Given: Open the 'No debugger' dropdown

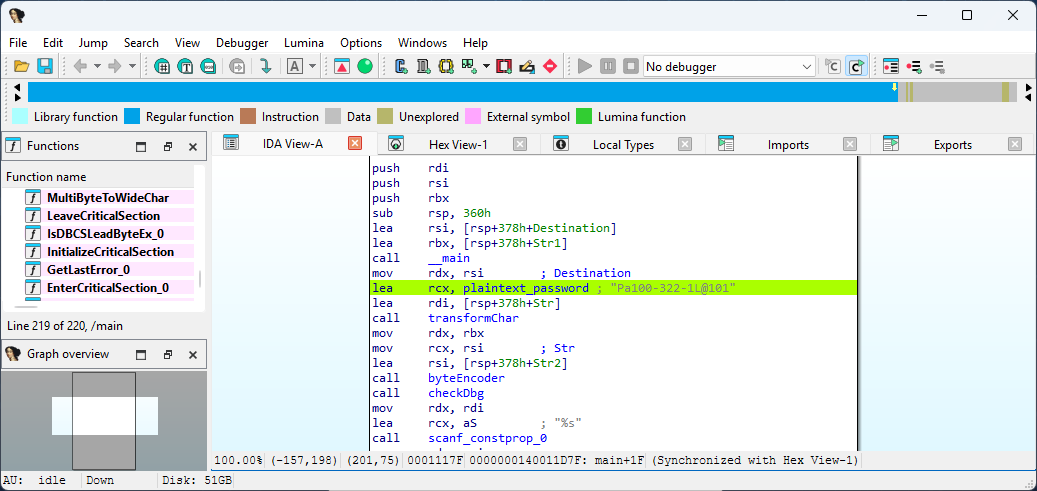Looking at the screenshot, I should click(x=729, y=67).
